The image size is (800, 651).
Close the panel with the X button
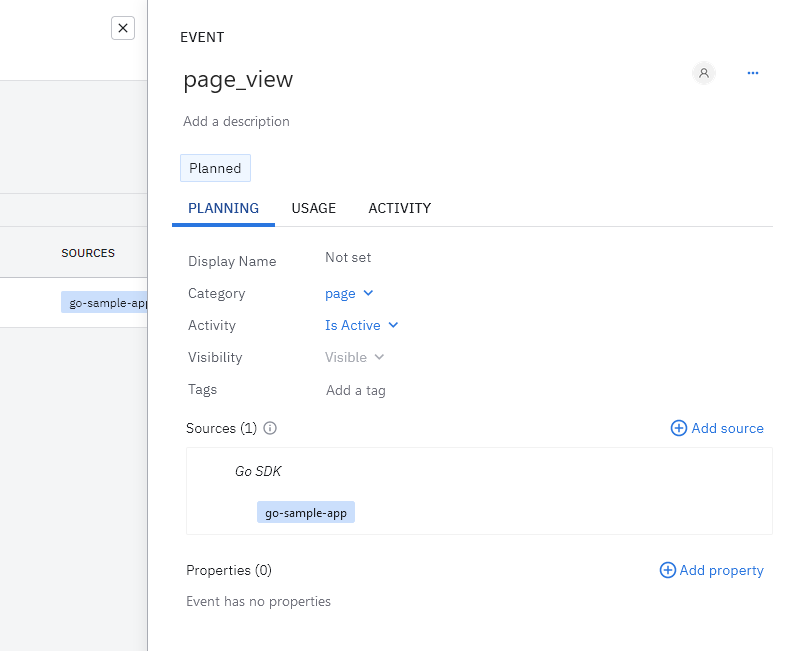coord(122,27)
